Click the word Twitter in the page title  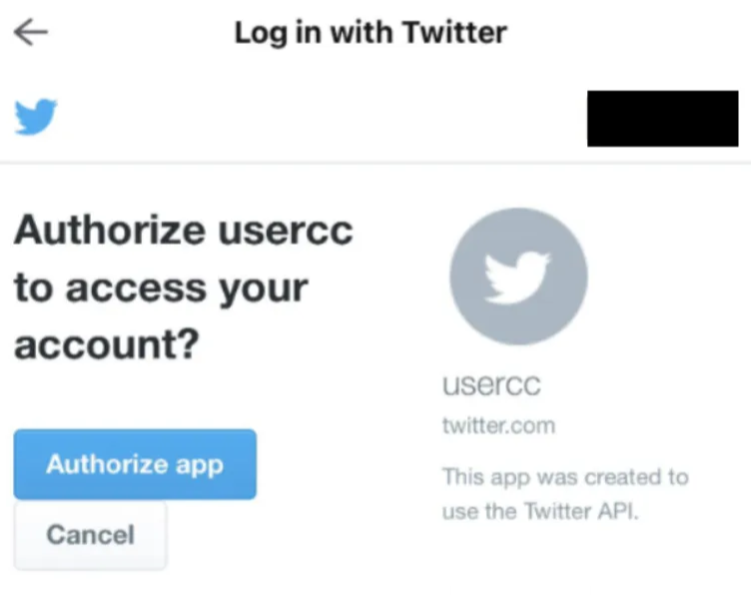[x=454, y=32]
